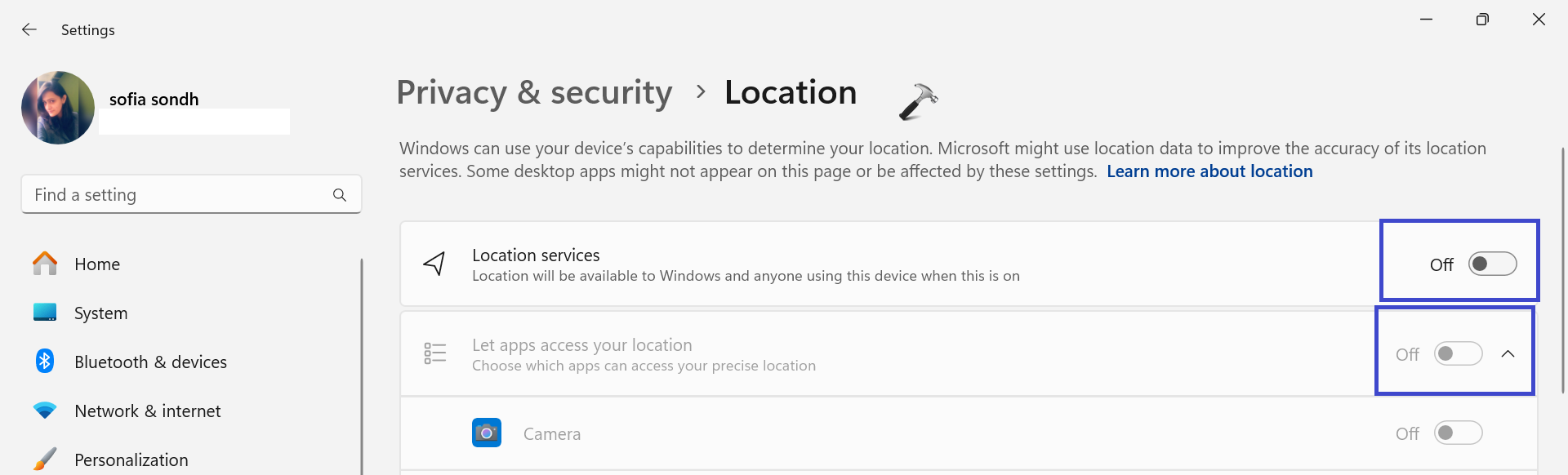The height and width of the screenshot is (475, 1568).
Task: Navigate back to Privacy & security
Action: (x=534, y=93)
